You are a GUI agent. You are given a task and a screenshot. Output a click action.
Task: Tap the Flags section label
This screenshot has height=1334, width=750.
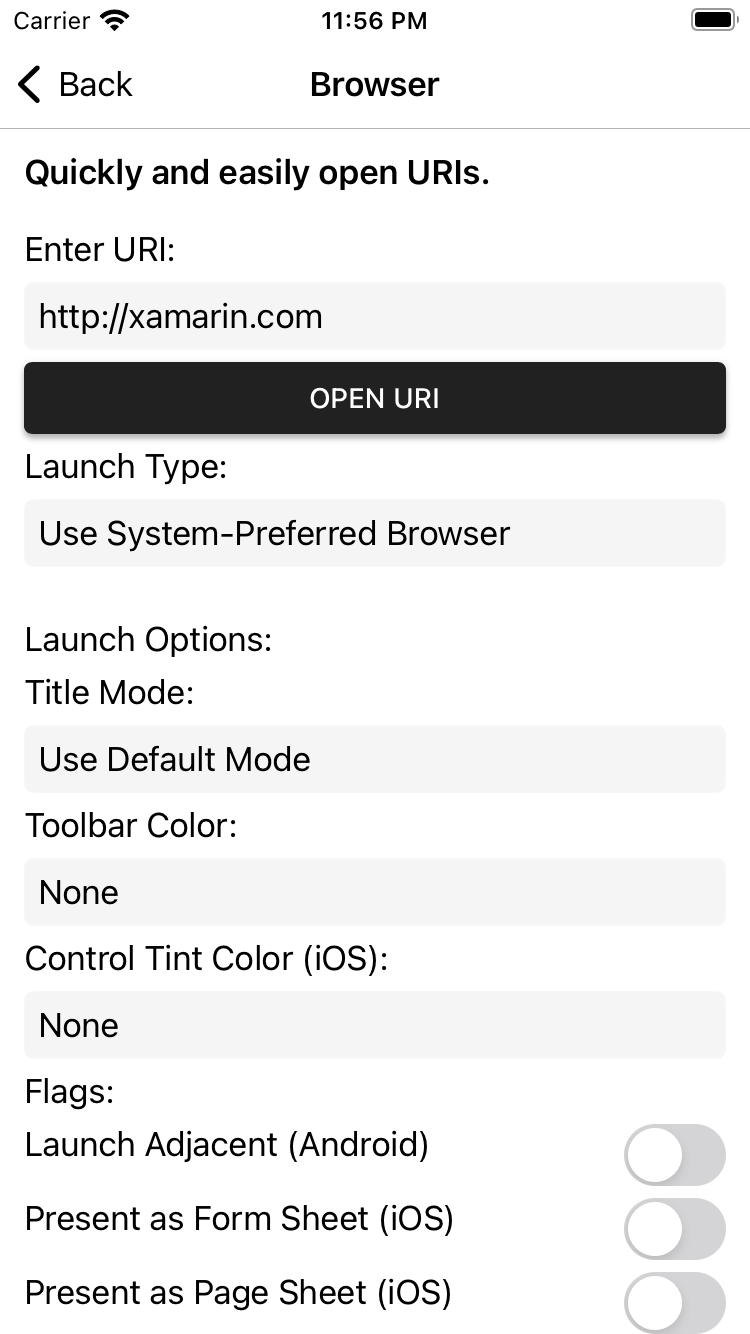point(67,1092)
